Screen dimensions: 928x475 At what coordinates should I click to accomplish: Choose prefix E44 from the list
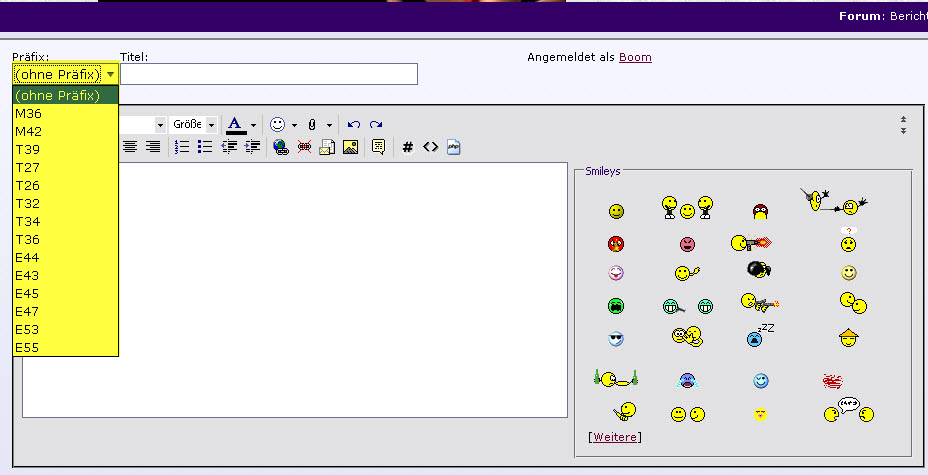click(x=66, y=257)
